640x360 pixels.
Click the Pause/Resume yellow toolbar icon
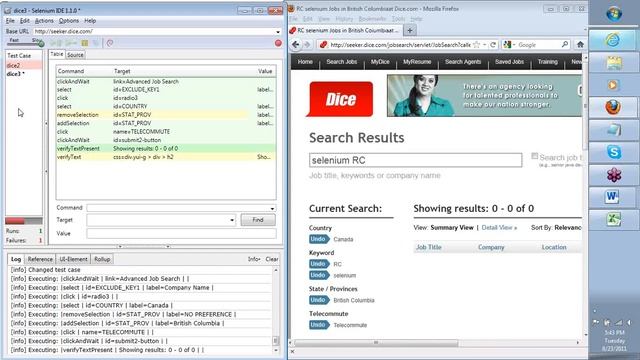pos(84,43)
